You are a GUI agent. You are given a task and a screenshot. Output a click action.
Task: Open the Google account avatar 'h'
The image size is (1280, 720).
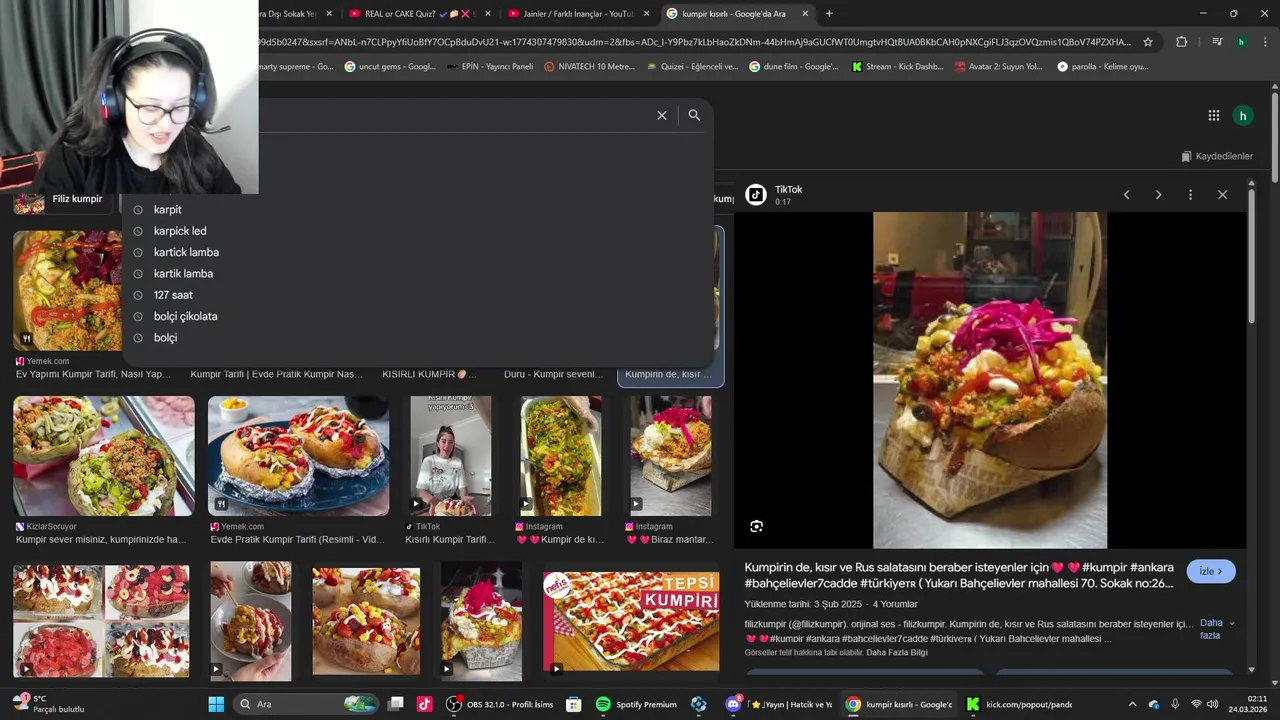point(1242,116)
